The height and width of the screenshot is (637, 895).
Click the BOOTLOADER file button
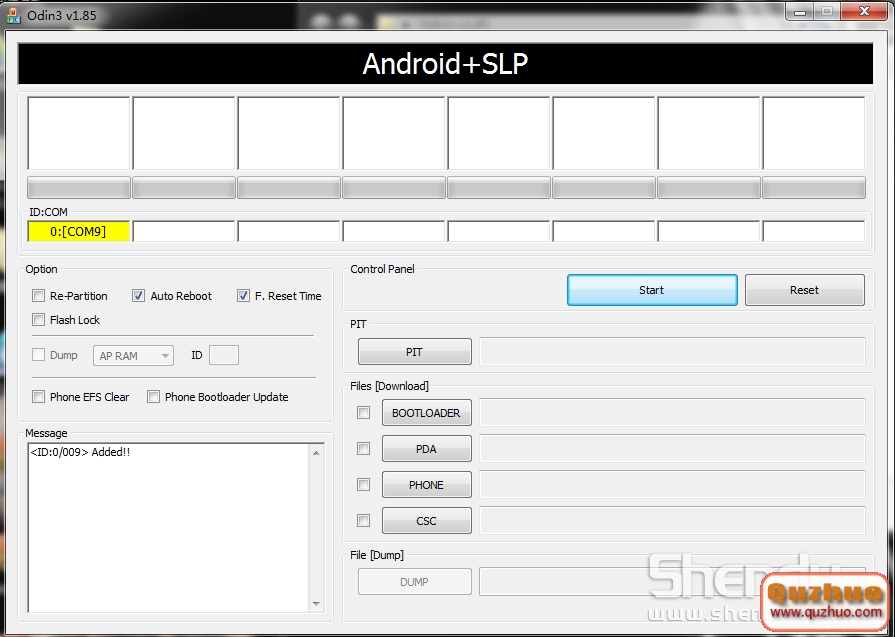[x=426, y=413]
